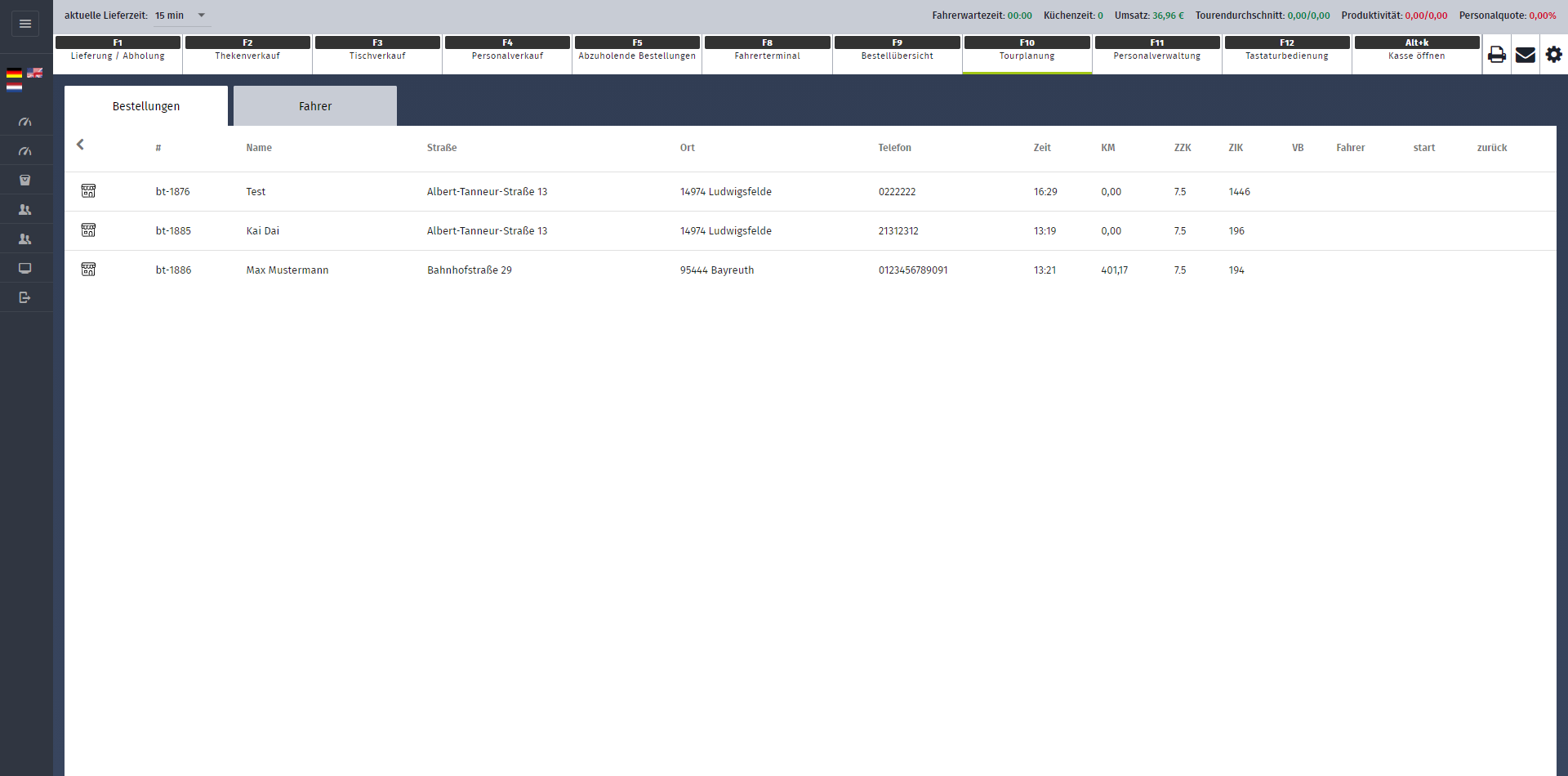Screen dimensions: 1568x776
Task: Open the hamburger menu in sidebar
Action: tap(25, 24)
